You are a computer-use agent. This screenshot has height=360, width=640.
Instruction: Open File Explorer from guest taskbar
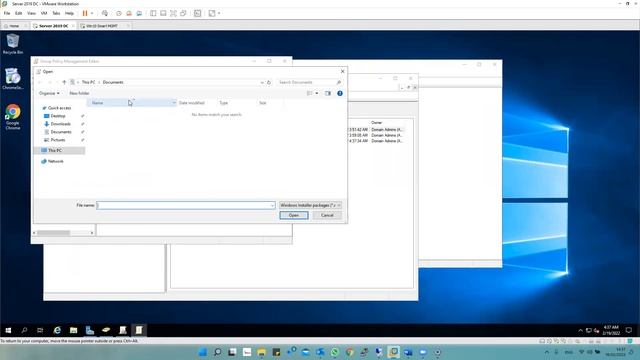tap(73, 330)
